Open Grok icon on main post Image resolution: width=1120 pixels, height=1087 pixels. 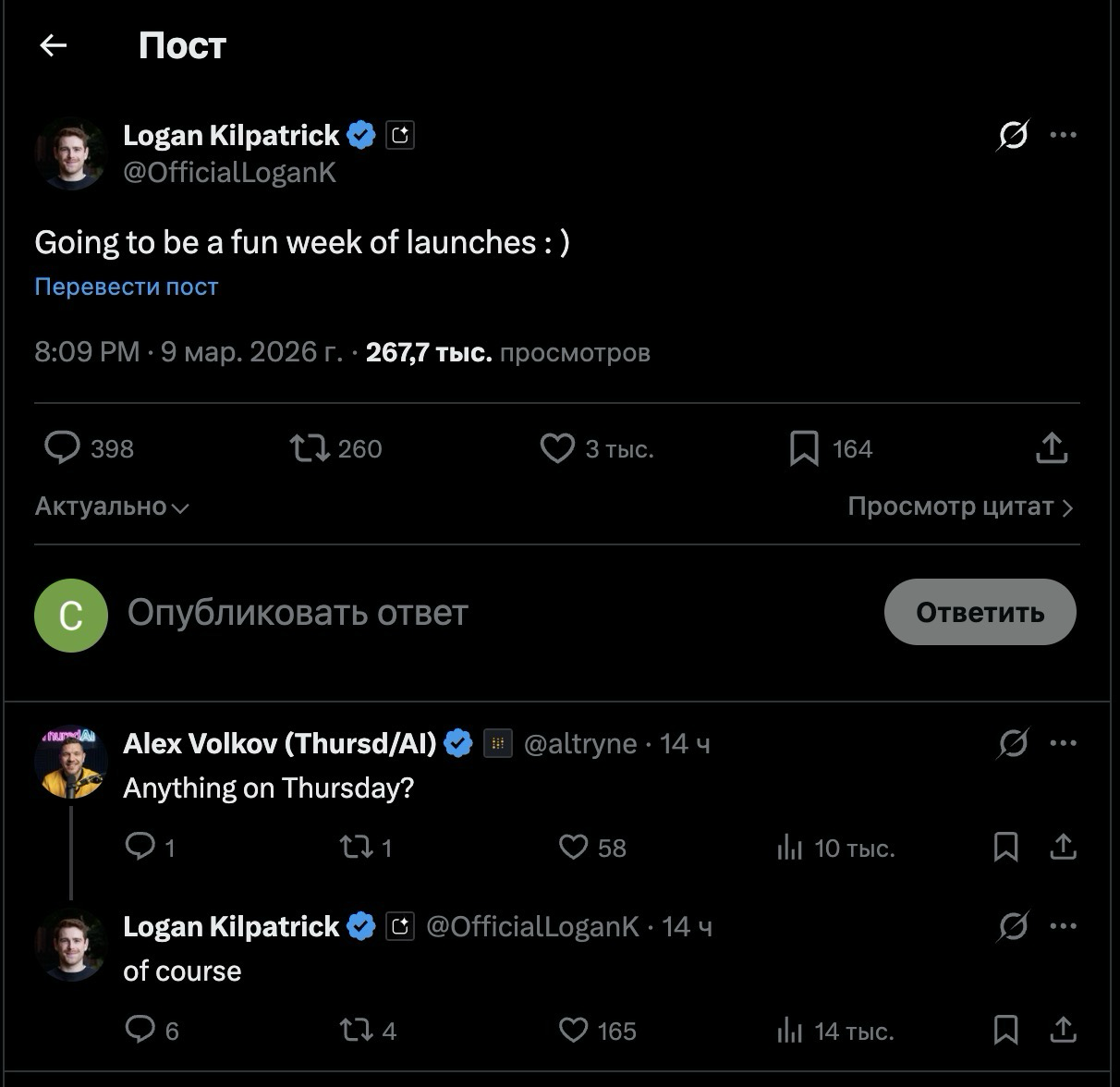point(1013,136)
